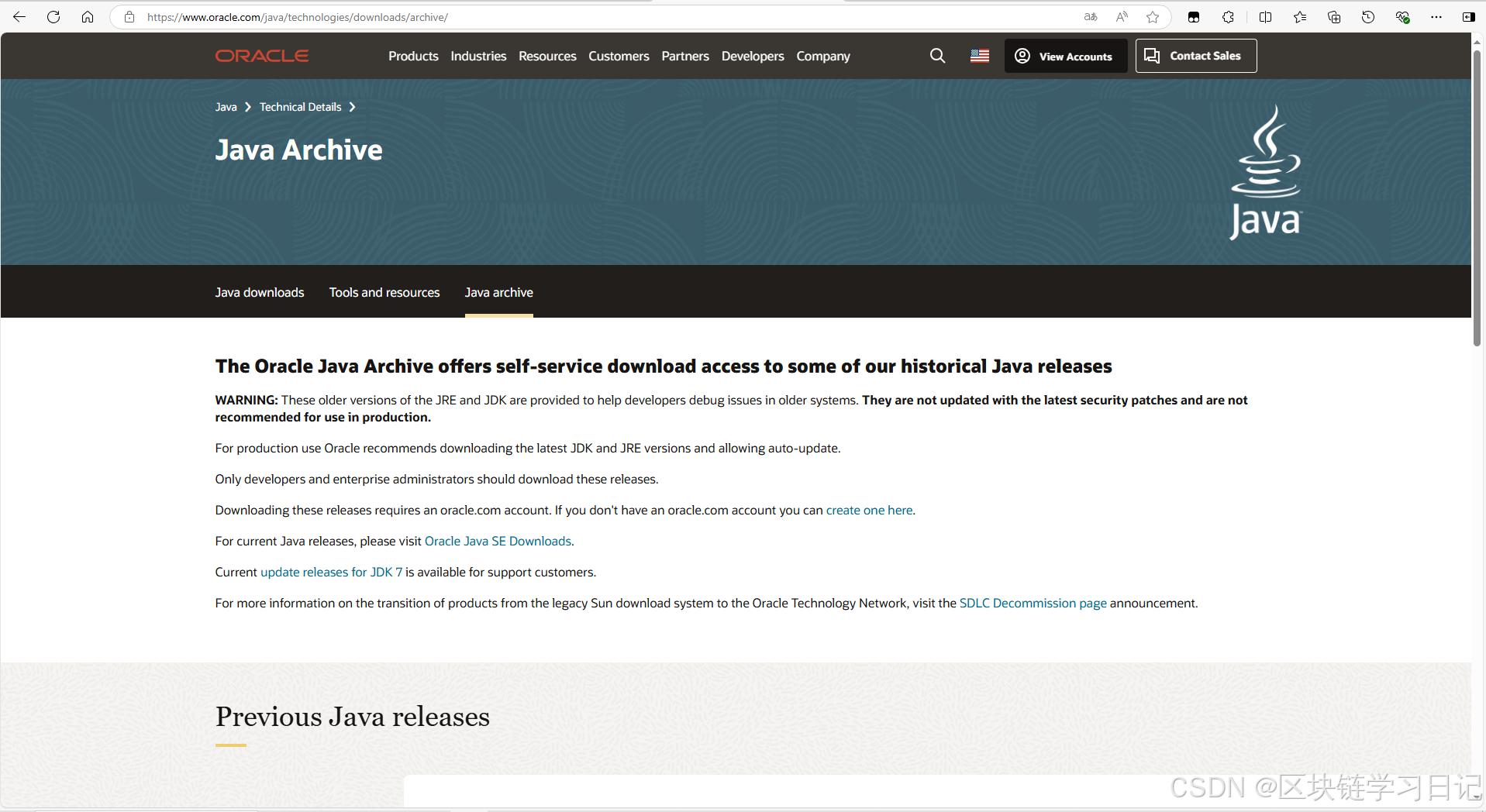This screenshot has width=1486, height=812.
Task: Open the SDLC Decommission page link
Action: [x=1033, y=603]
